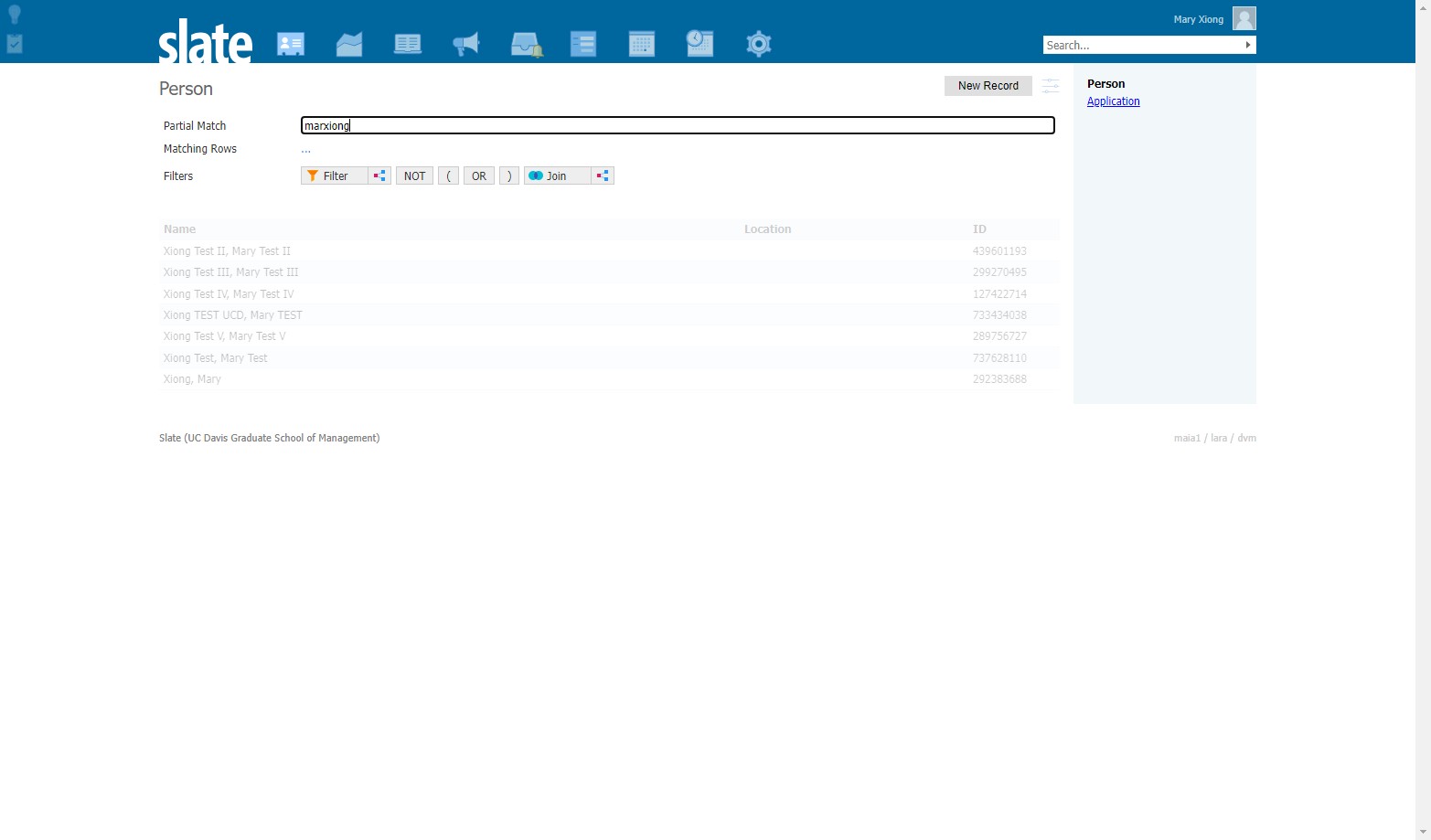
Task: Select the Person item in sidebar
Action: click(1106, 84)
